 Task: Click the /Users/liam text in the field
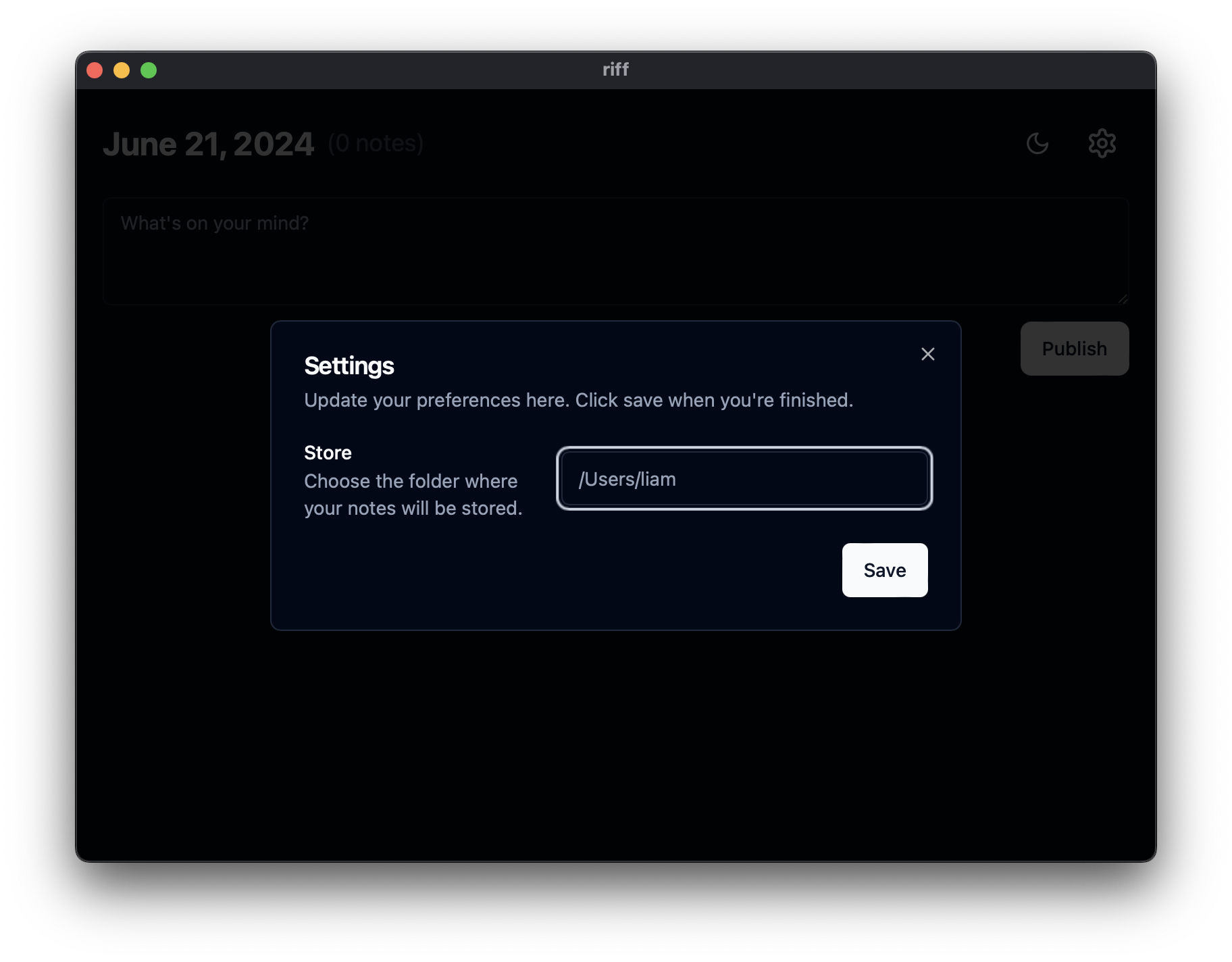(627, 479)
